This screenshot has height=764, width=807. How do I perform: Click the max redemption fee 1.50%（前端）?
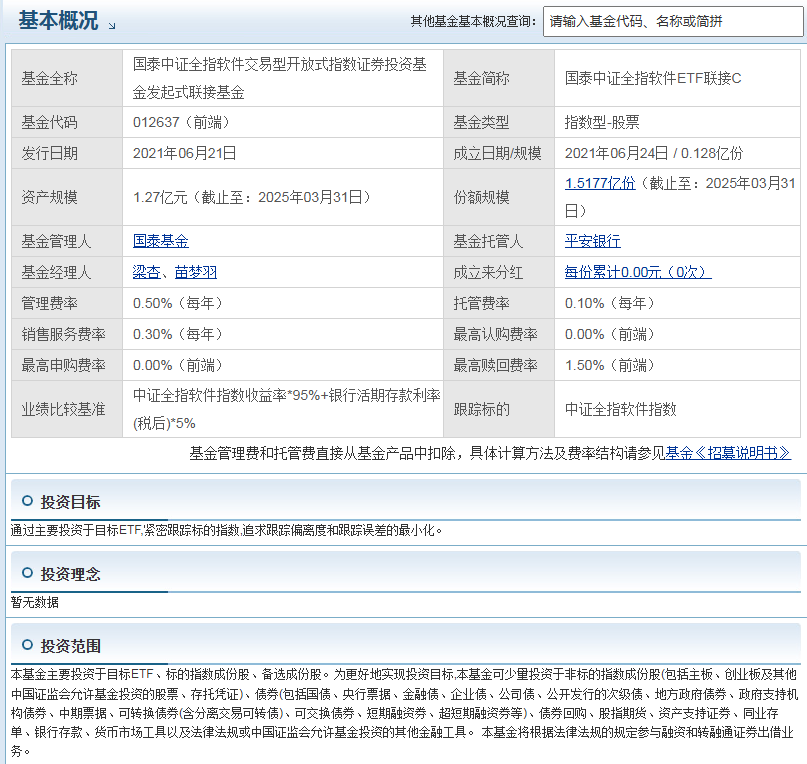pyautogui.click(x=610, y=365)
